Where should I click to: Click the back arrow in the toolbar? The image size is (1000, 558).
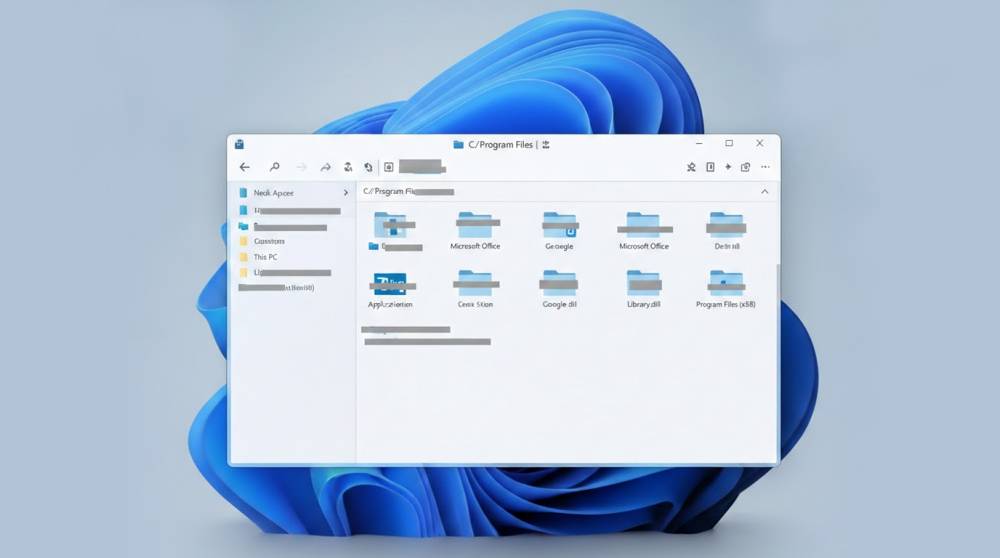[244, 167]
